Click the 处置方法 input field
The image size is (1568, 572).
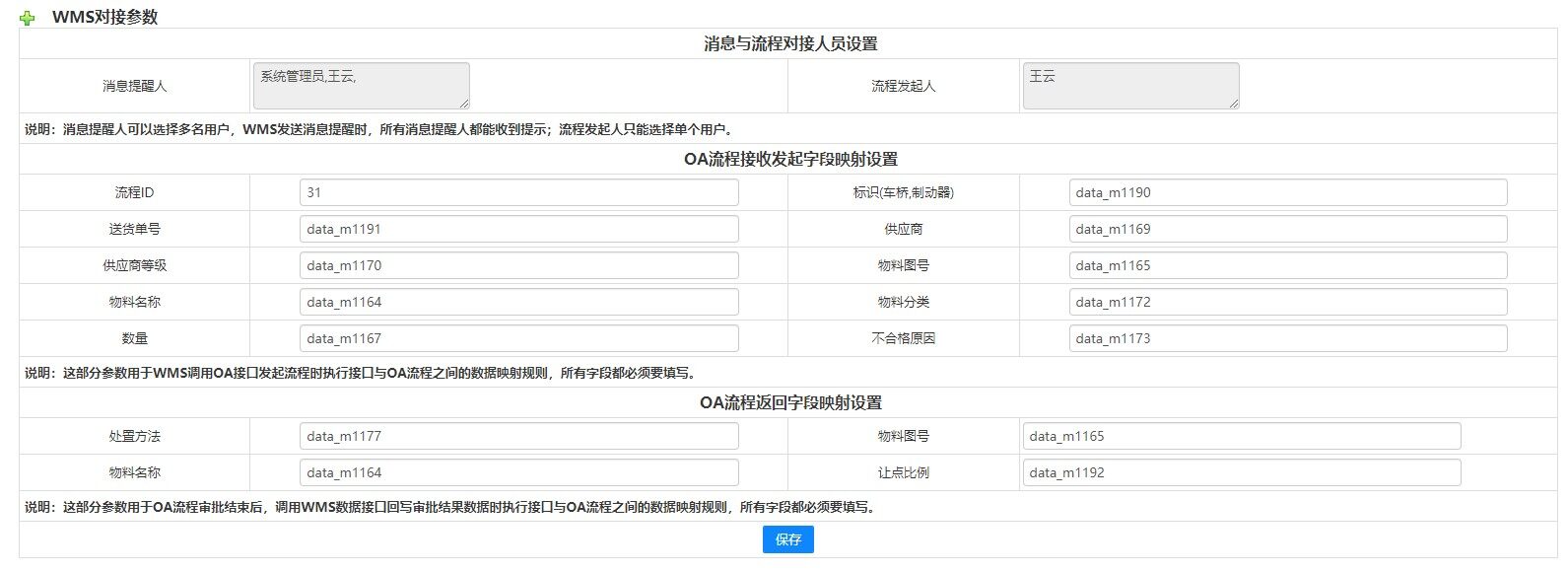click(518, 436)
